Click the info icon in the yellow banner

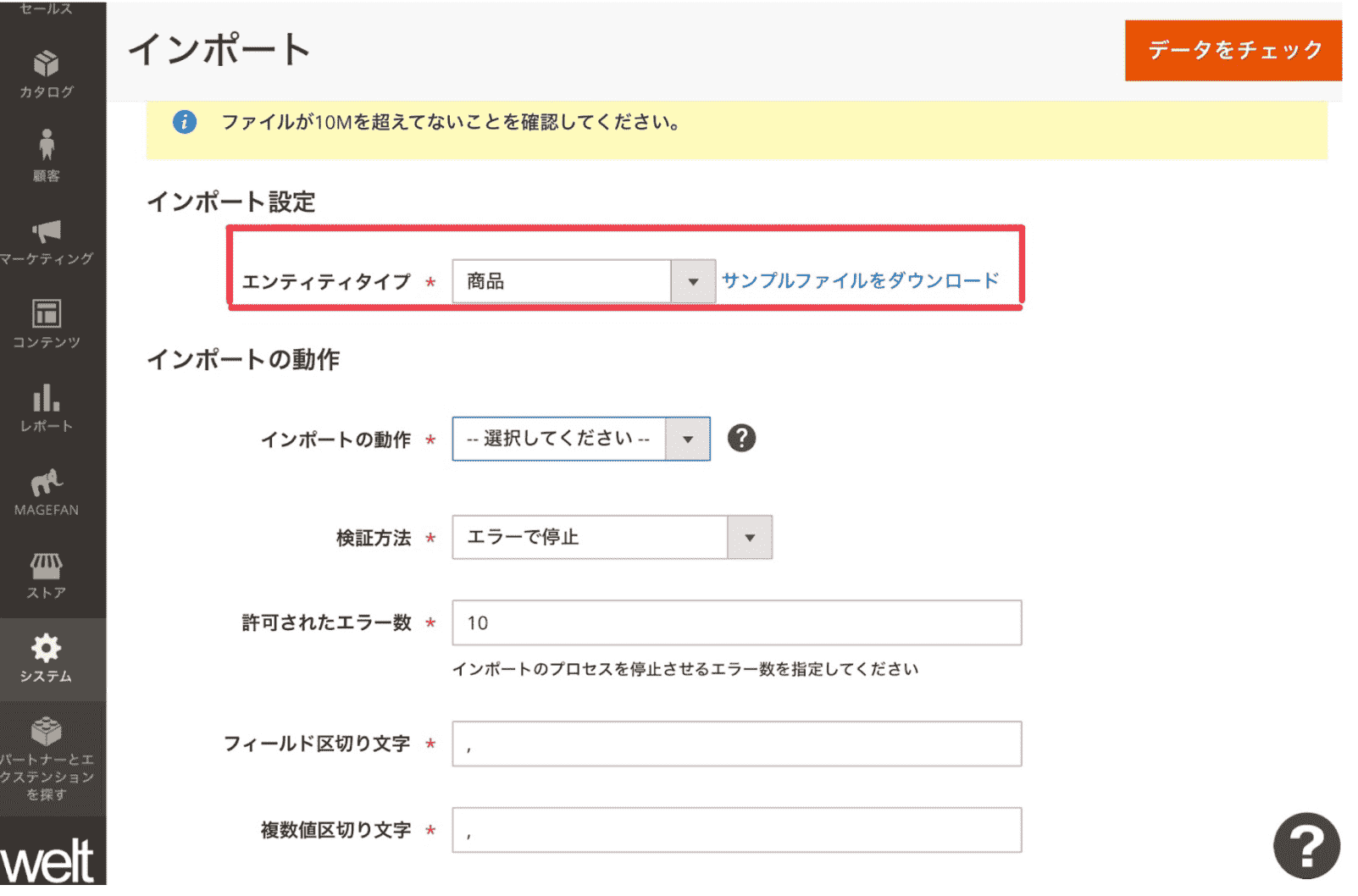pyautogui.click(x=185, y=122)
